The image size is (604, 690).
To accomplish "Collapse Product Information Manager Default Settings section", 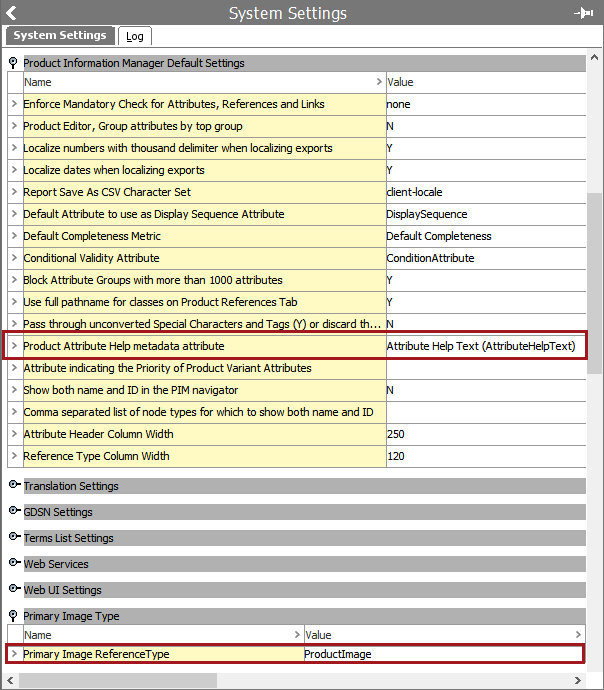I will 13,63.
